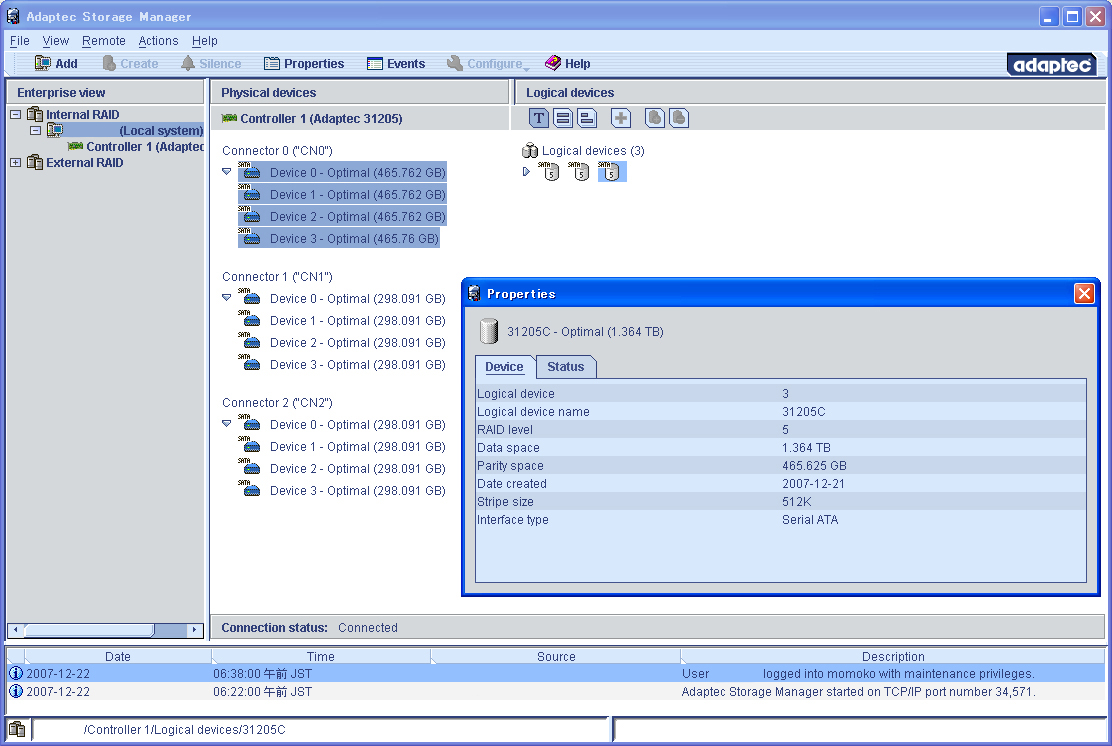The height and width of the screenshot is (746, 1112).
Task: Select the first RAID 5 logical device icon
Action: click(549, 172)
